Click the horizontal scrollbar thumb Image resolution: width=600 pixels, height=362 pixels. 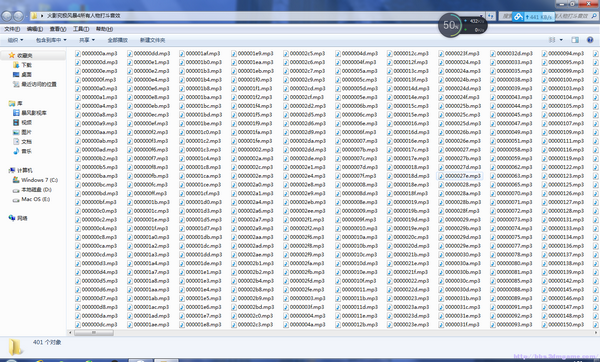[94, 333]
